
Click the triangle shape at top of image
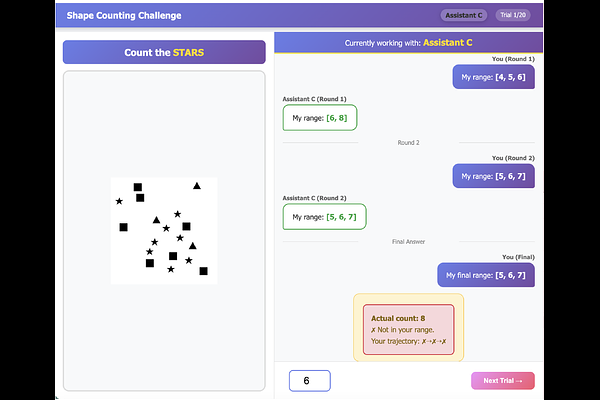(197, 186)
